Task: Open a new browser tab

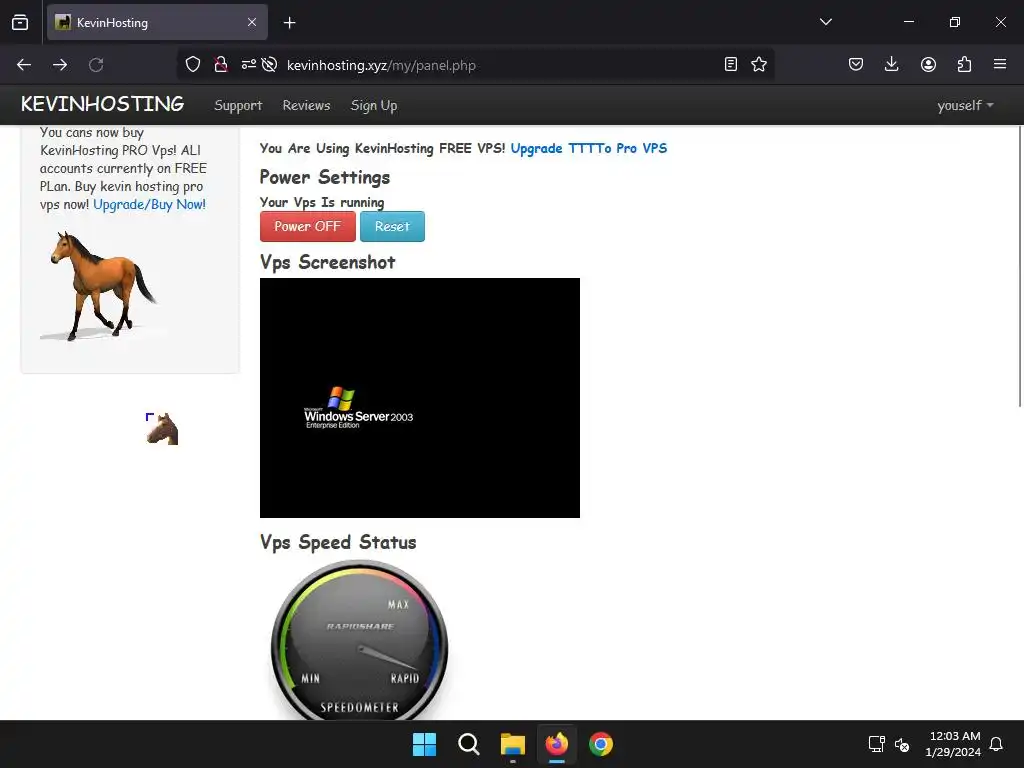Action: pyautogui.click(x=289, y=23)
